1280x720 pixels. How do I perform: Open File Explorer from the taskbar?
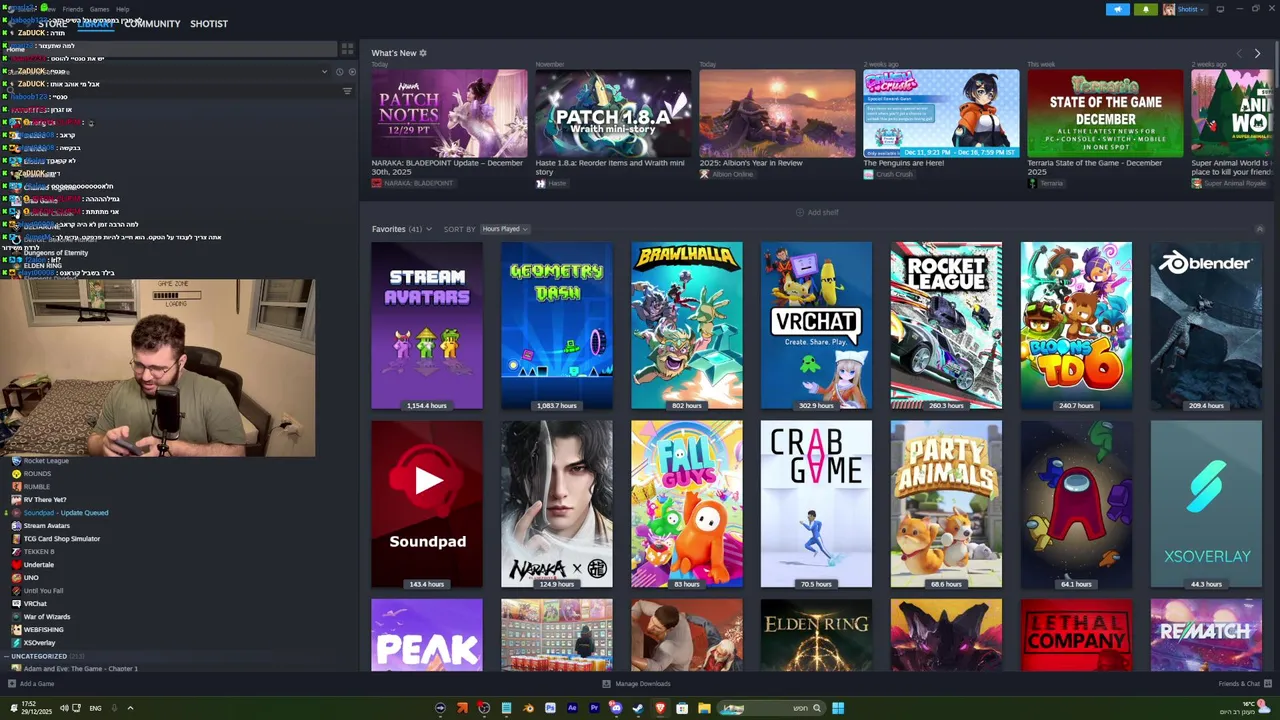pos(704,708)
